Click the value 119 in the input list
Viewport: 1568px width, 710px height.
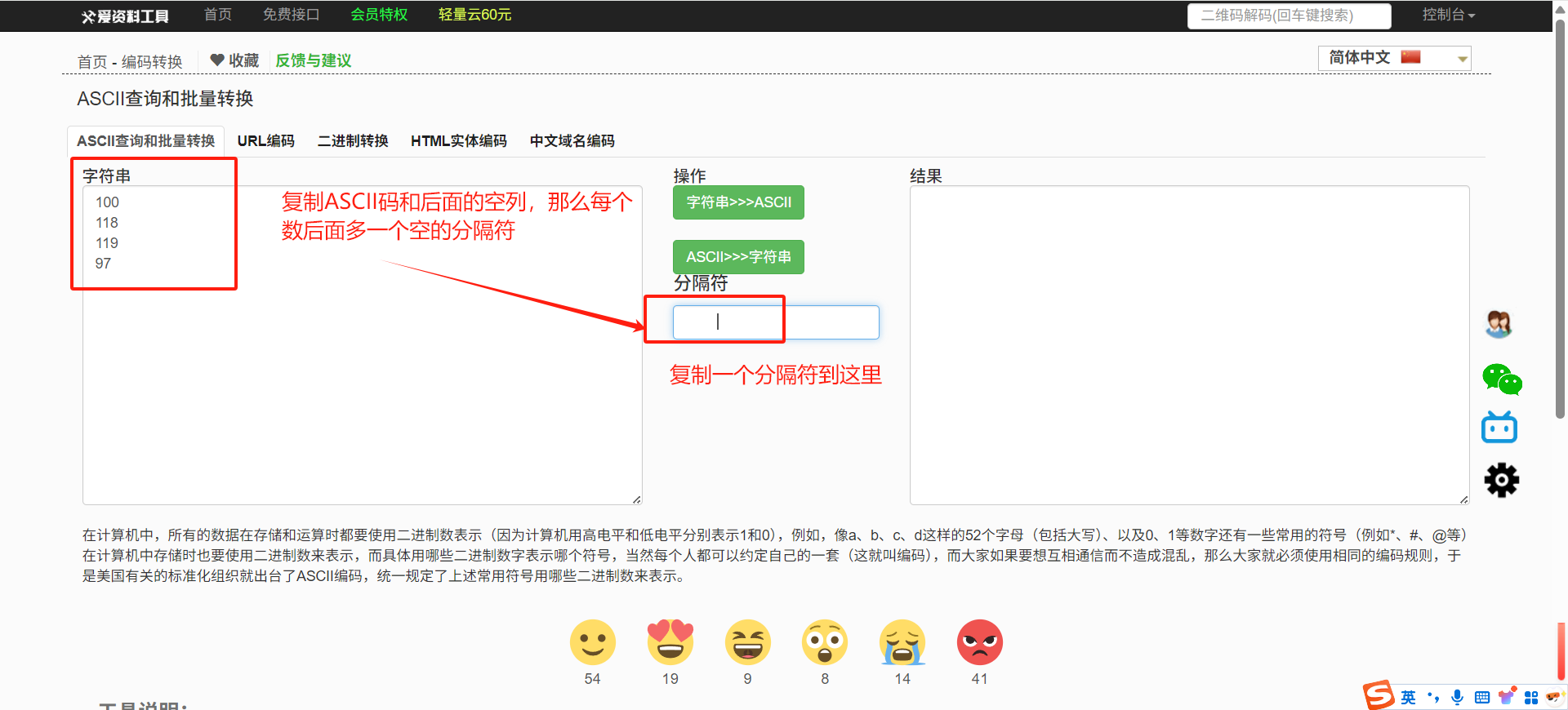[107, 243]
